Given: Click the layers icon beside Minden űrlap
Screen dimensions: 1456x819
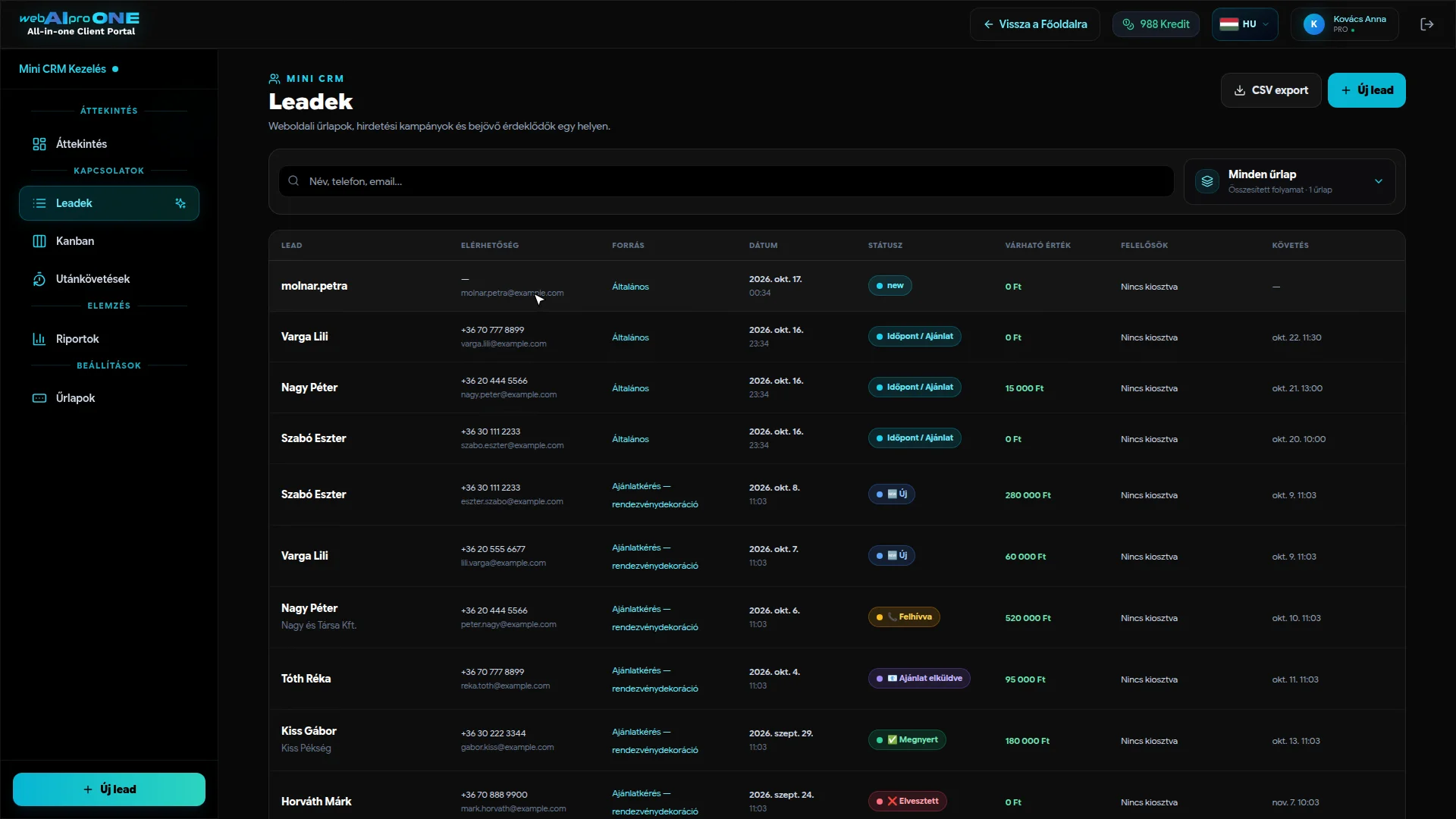Looking at the screenshot, I should point(1207,181).
